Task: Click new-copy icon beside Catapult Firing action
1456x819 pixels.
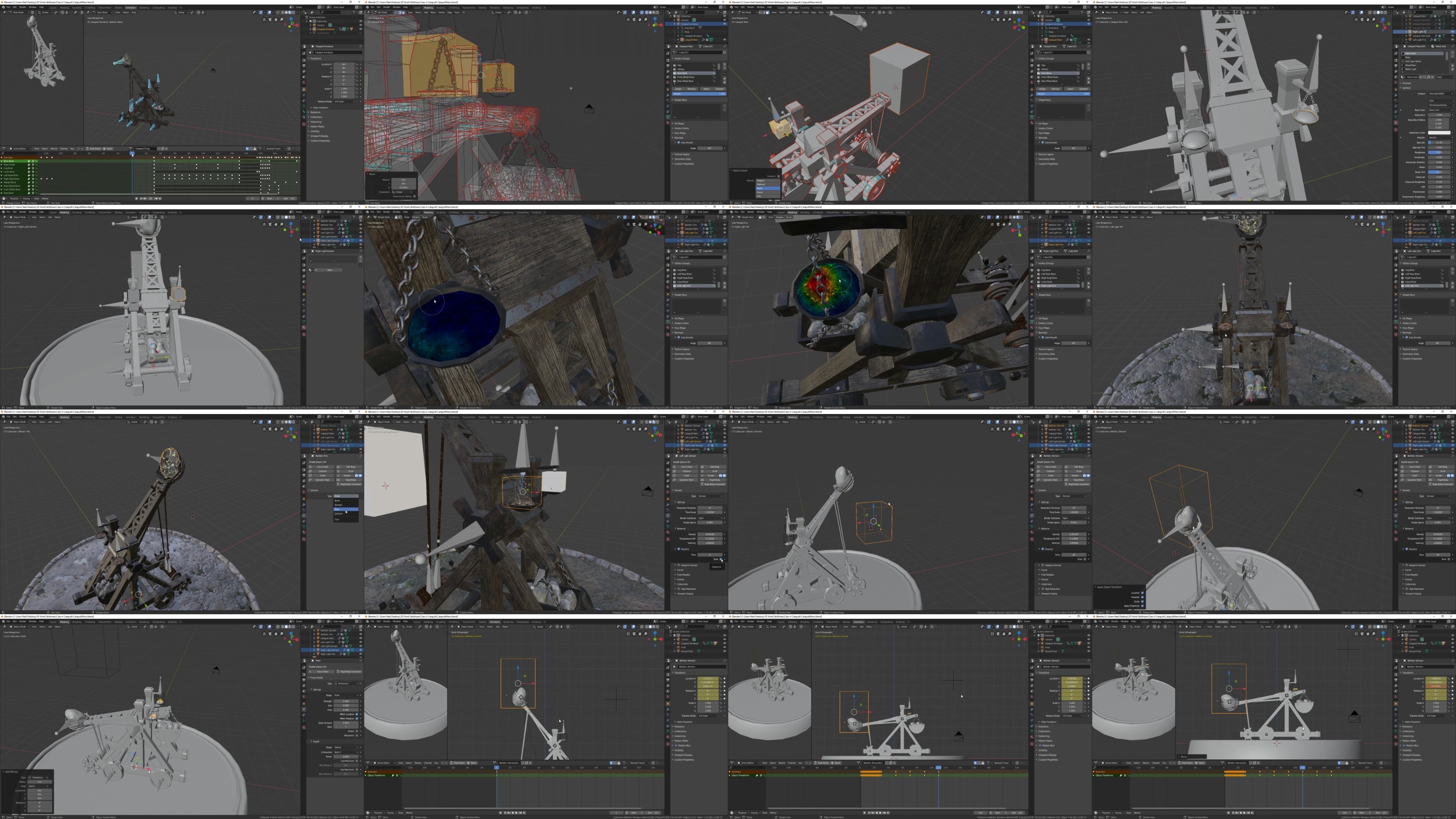Action: click(x=163, y=149)
